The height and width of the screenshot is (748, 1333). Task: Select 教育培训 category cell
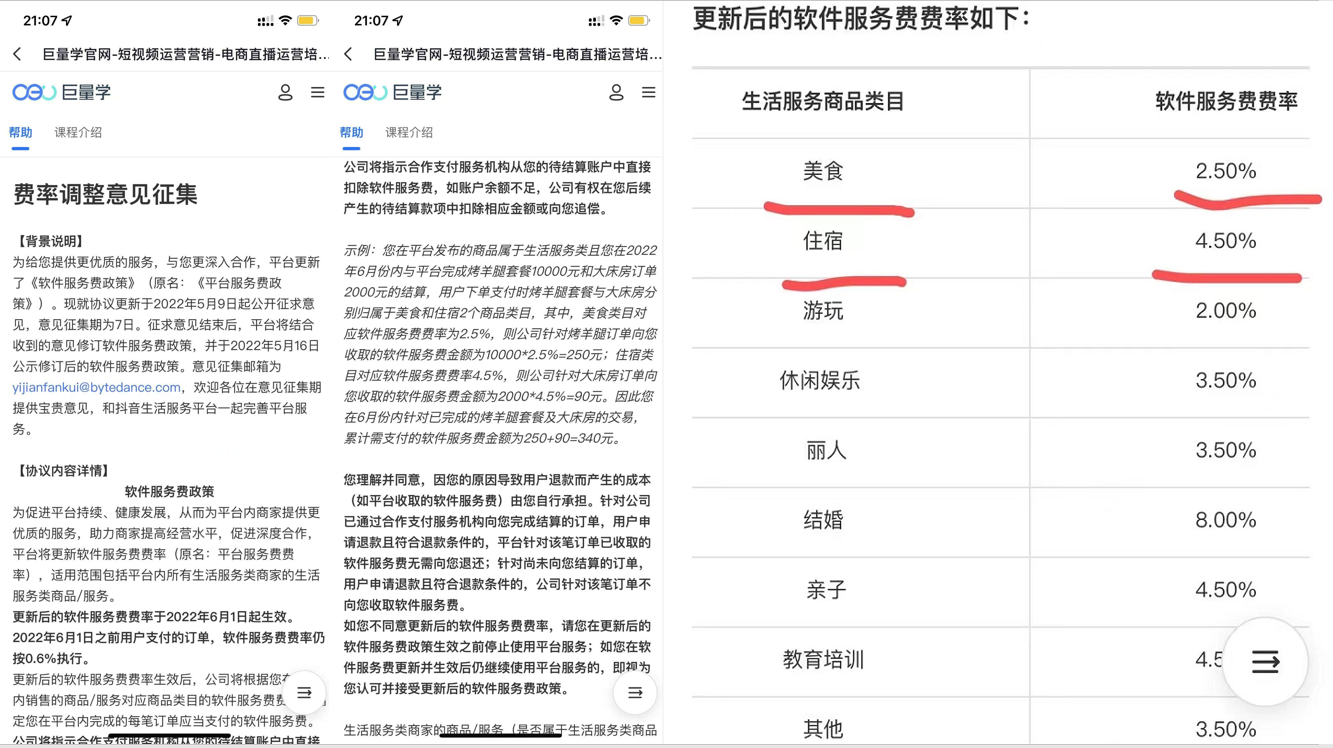pos(823,660)
